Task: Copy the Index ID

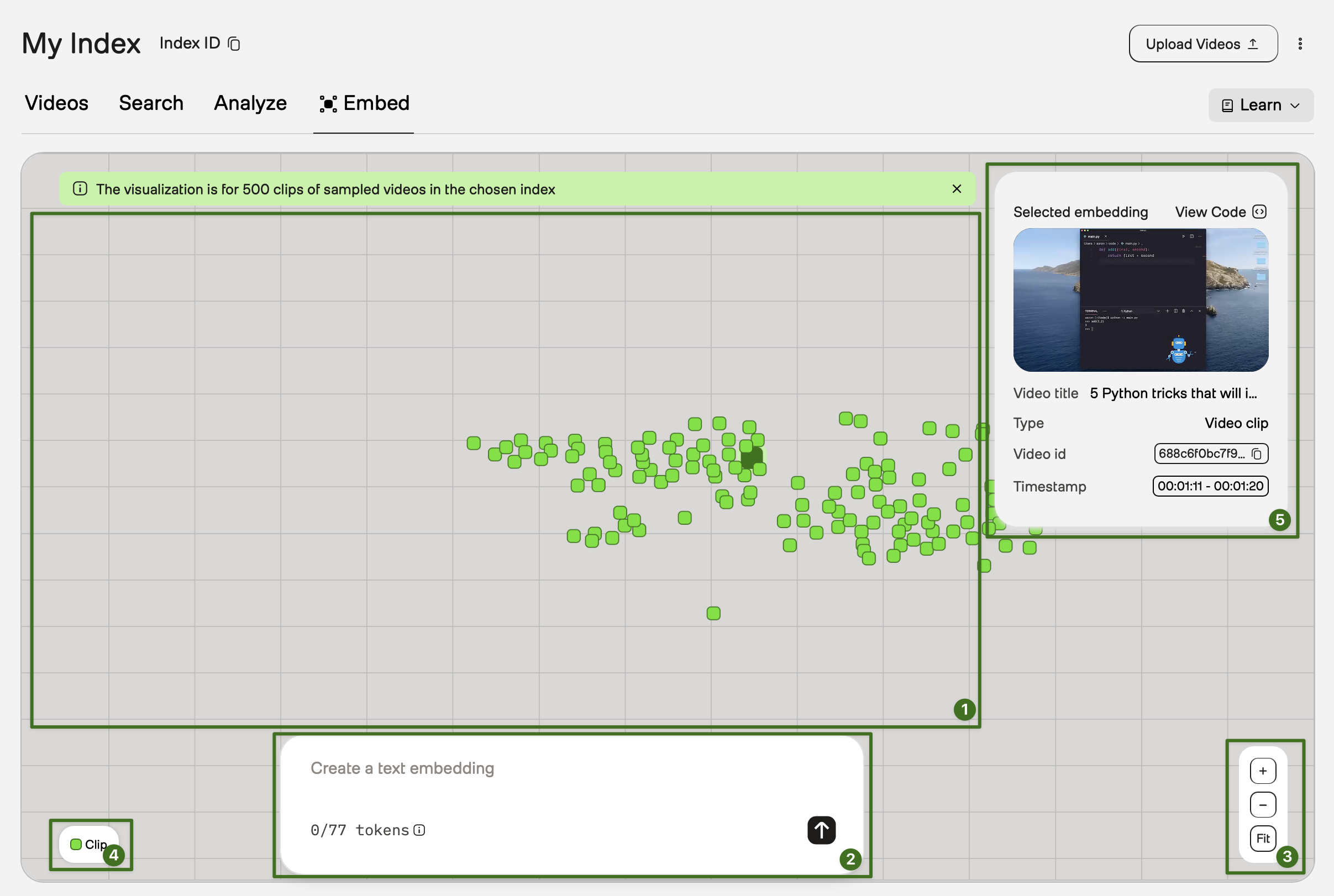Action: coord(234,44)
